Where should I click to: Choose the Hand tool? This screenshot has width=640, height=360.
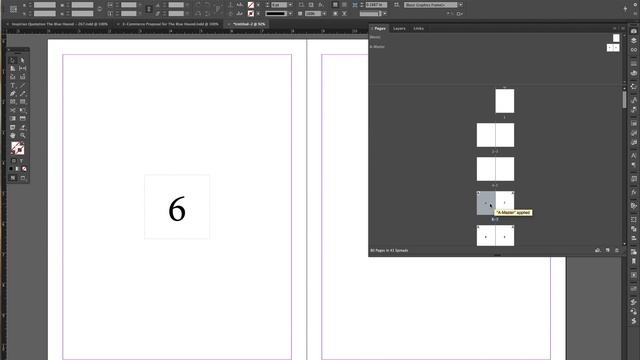click(x=13, y=136)
